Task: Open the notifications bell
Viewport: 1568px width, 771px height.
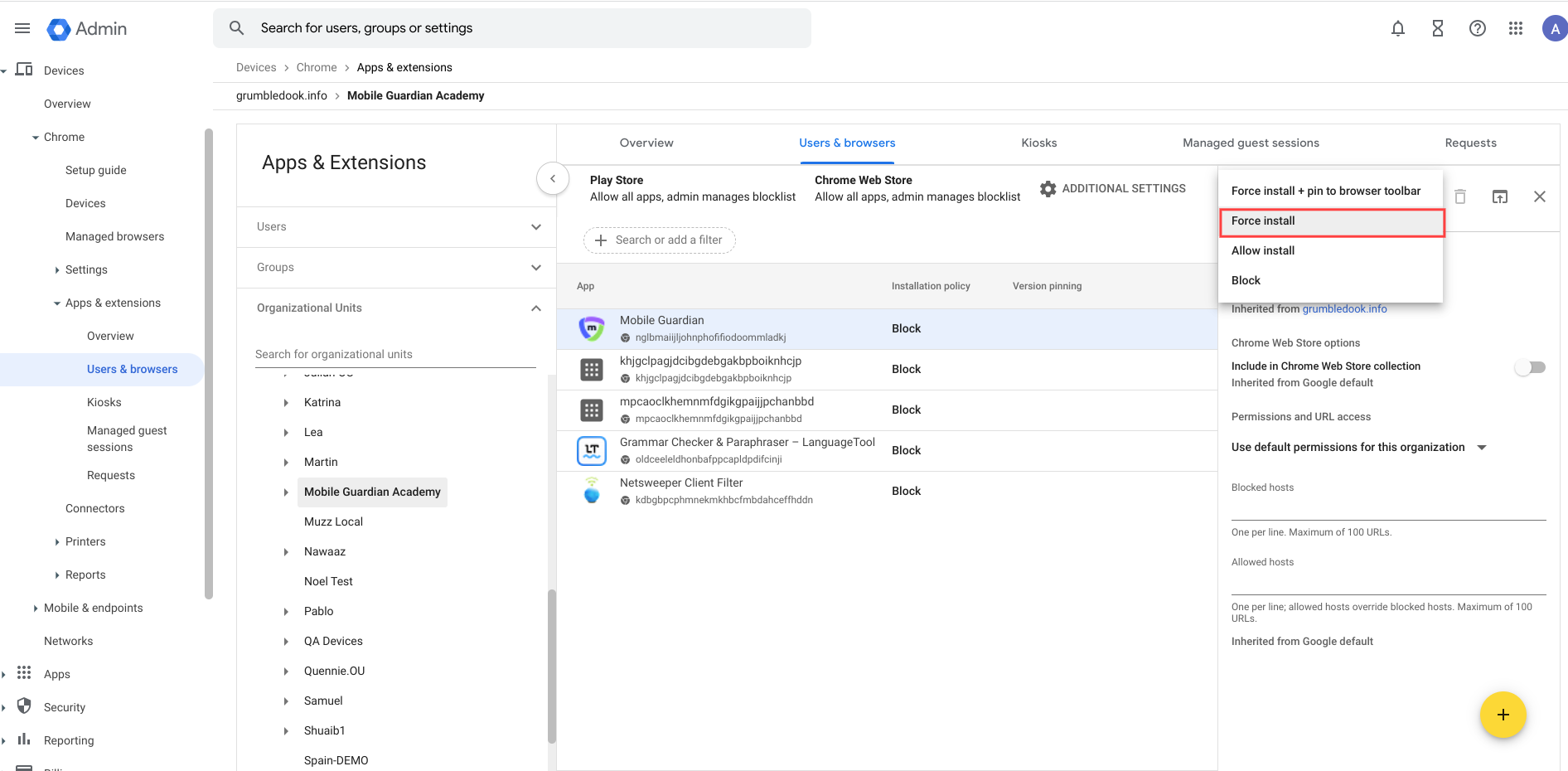Action: coord(1398,28)
